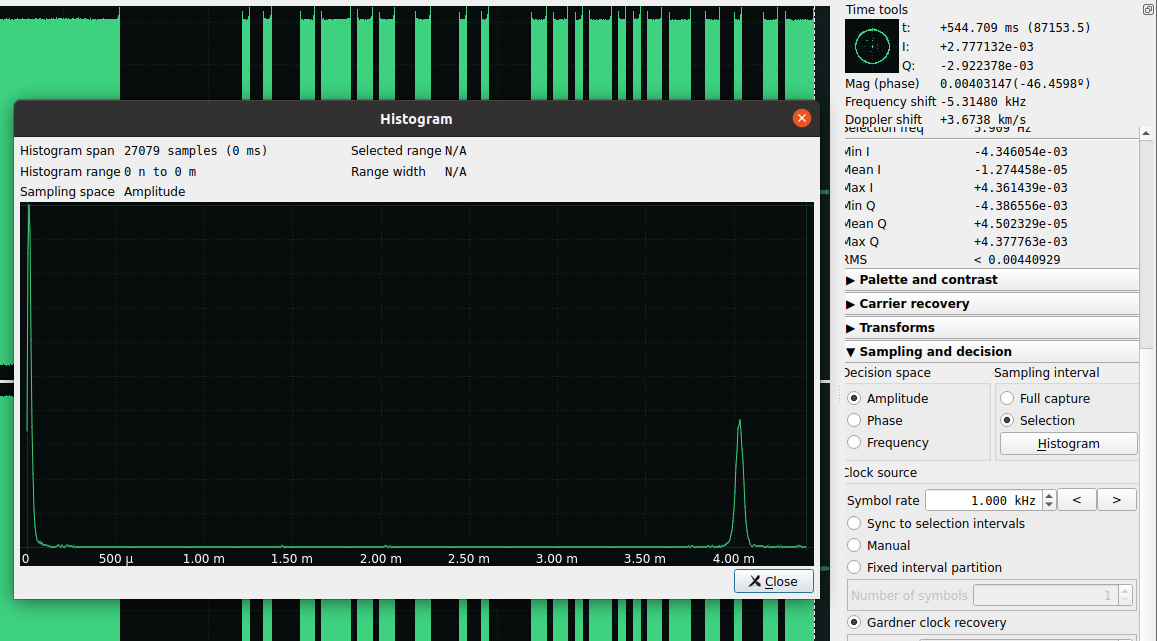Expand the Transforms section
This screenshot has height=641, width=1157.
coord(896,328)
